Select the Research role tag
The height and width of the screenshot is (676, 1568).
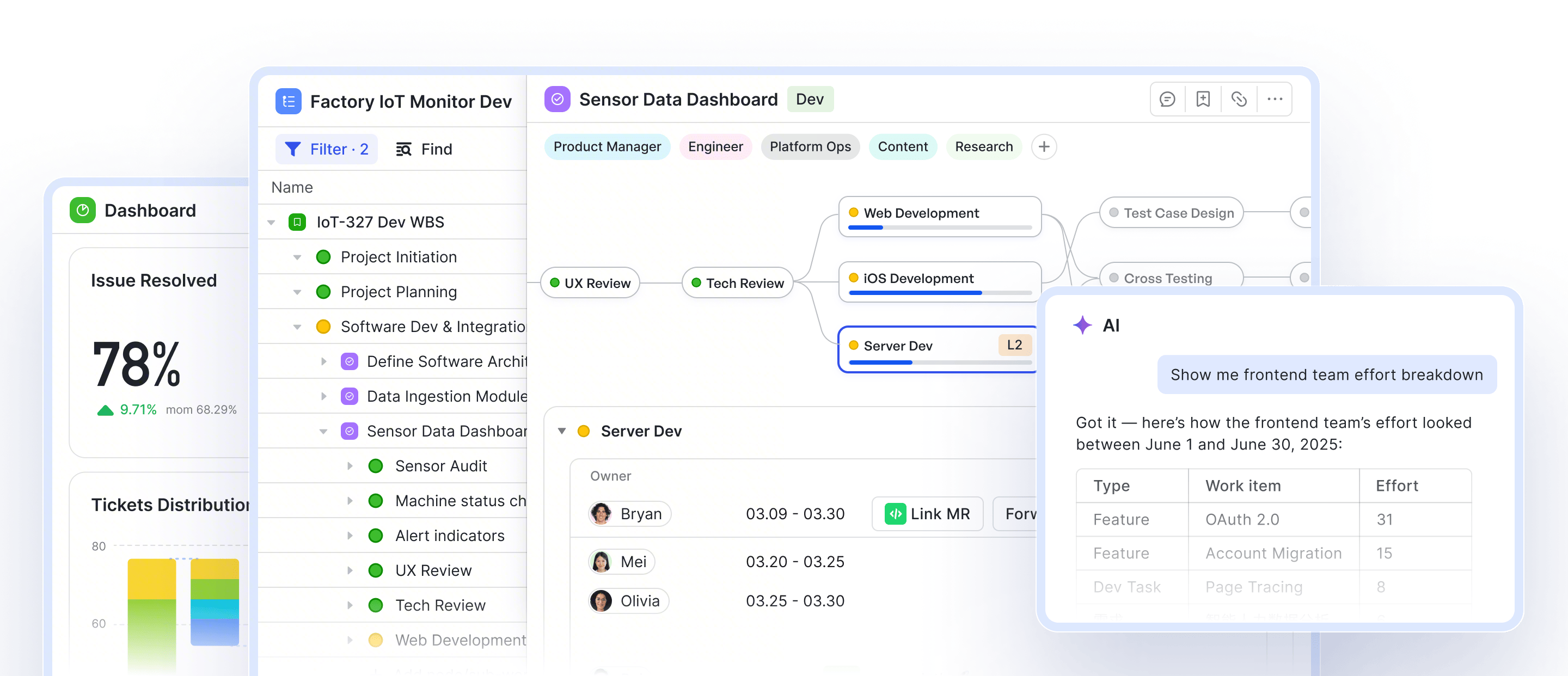click(984, 146)
